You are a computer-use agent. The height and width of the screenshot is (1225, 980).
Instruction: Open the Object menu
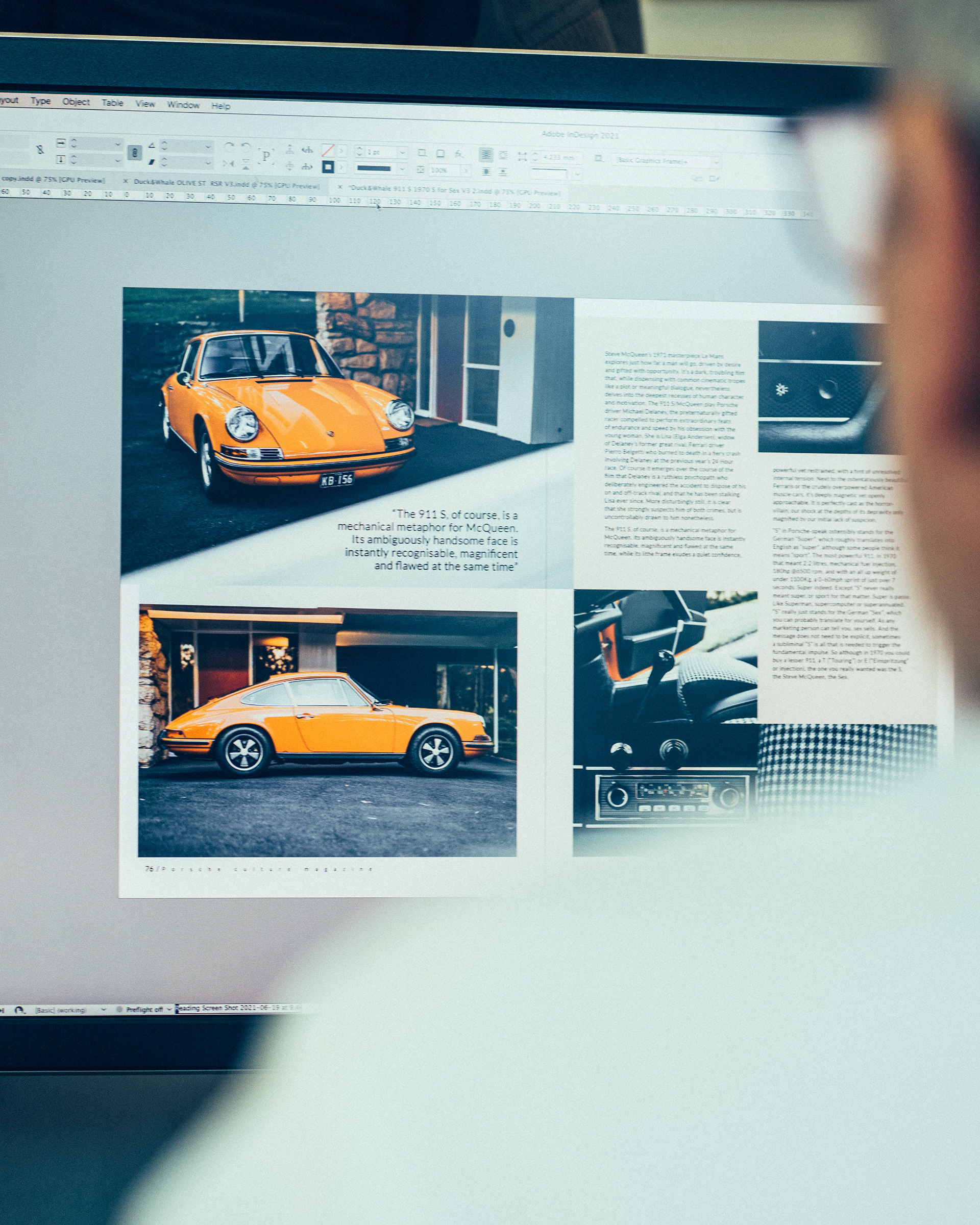point(76,102)
